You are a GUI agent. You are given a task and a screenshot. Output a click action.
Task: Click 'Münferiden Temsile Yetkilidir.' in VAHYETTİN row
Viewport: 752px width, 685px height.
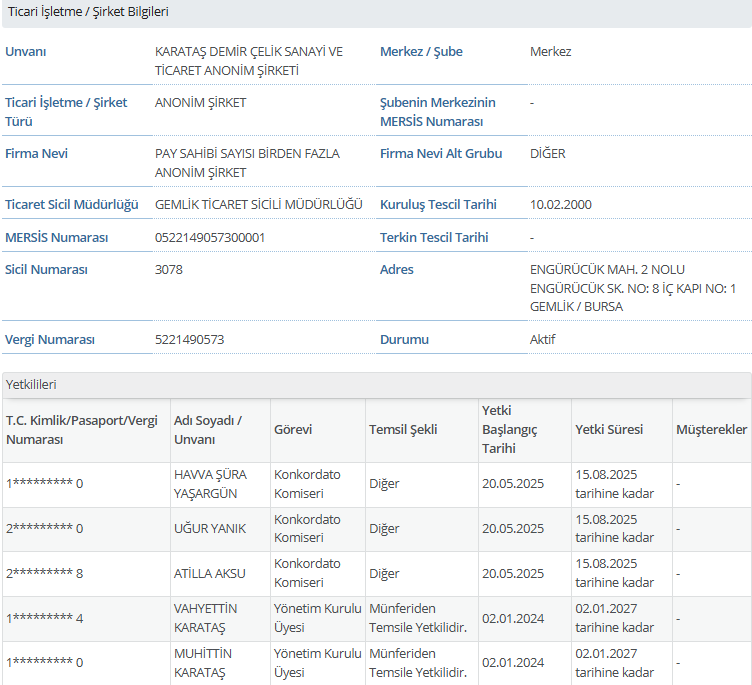(418, 618)
